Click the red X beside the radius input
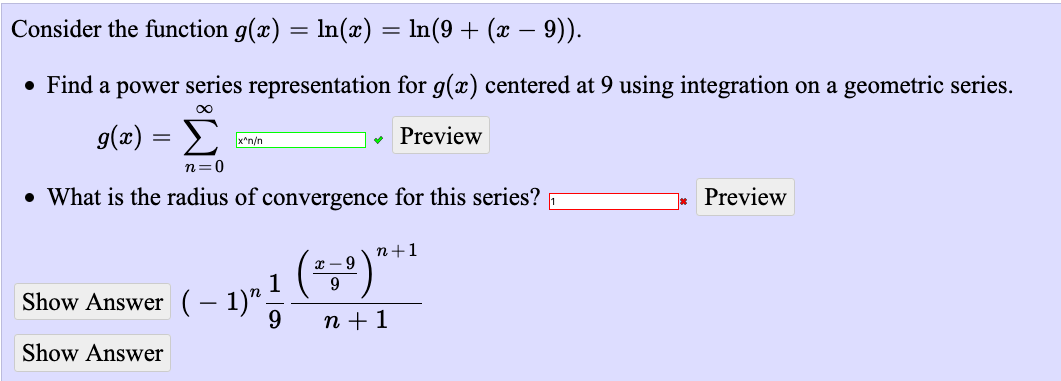 683,202
